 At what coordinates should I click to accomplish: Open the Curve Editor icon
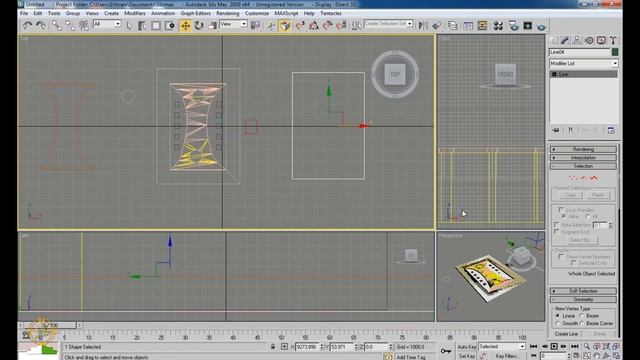click(x=468, y=26)
